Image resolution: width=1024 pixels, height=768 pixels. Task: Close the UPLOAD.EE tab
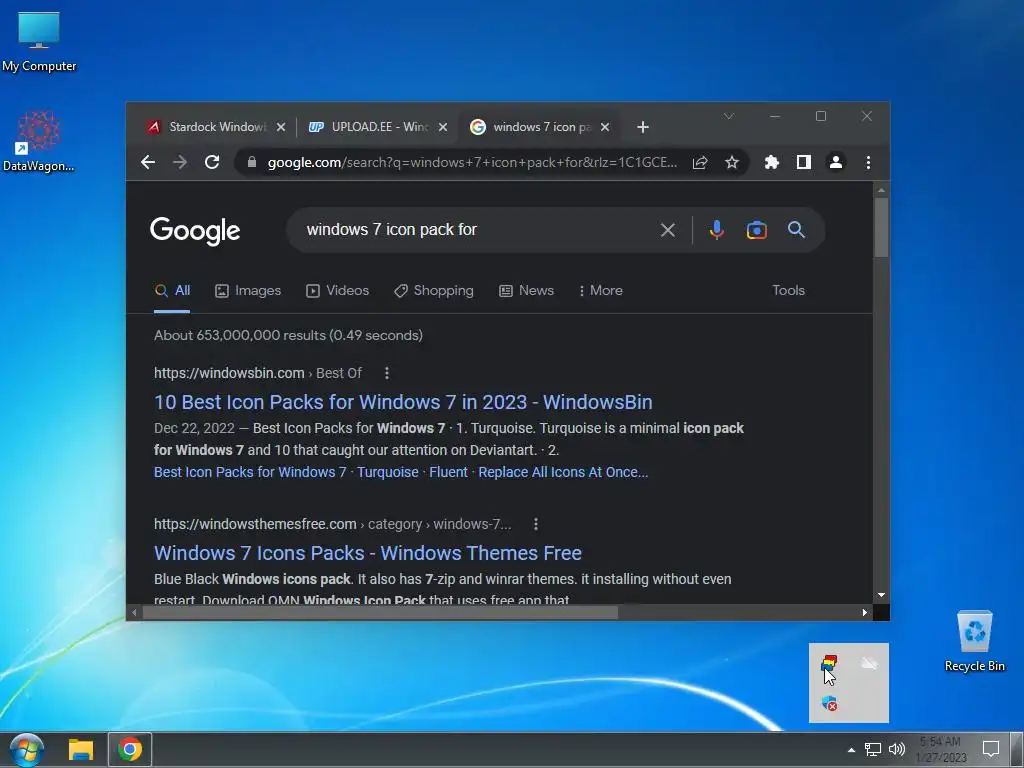pos(443,127)
